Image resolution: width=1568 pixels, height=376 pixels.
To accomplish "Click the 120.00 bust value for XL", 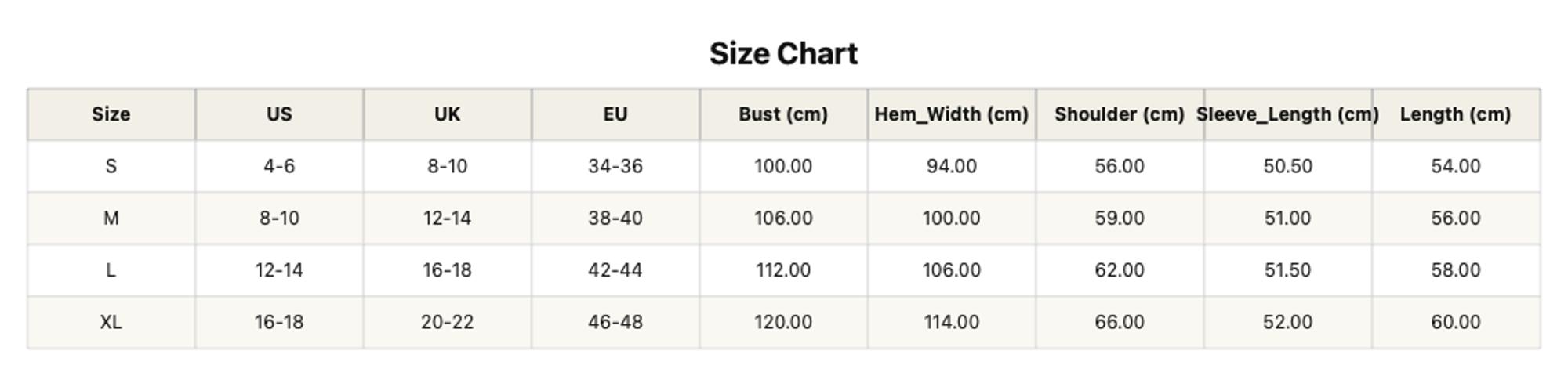I will tap(783, 322).
